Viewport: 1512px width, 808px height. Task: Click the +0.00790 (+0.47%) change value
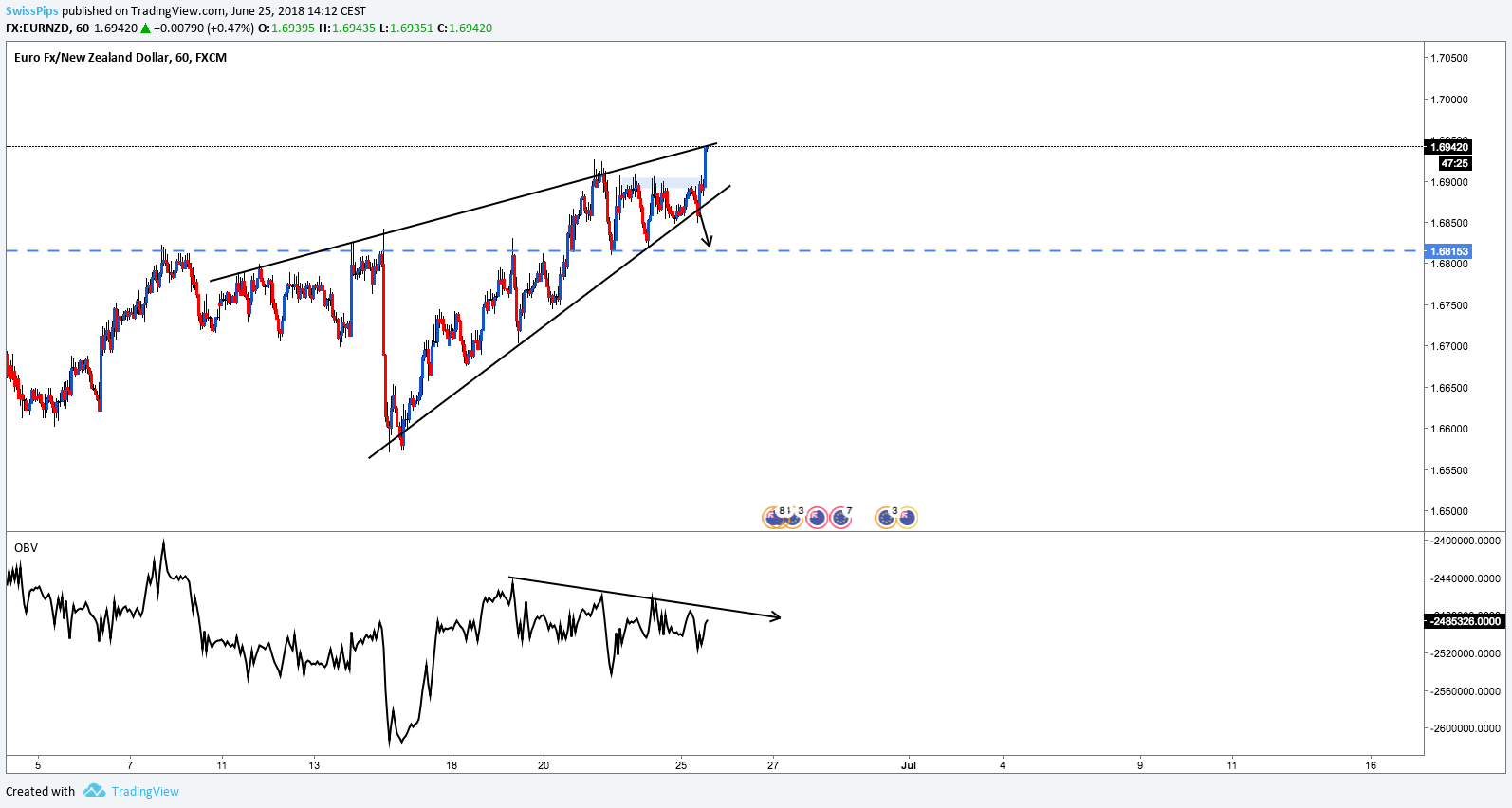pos(203,28)
